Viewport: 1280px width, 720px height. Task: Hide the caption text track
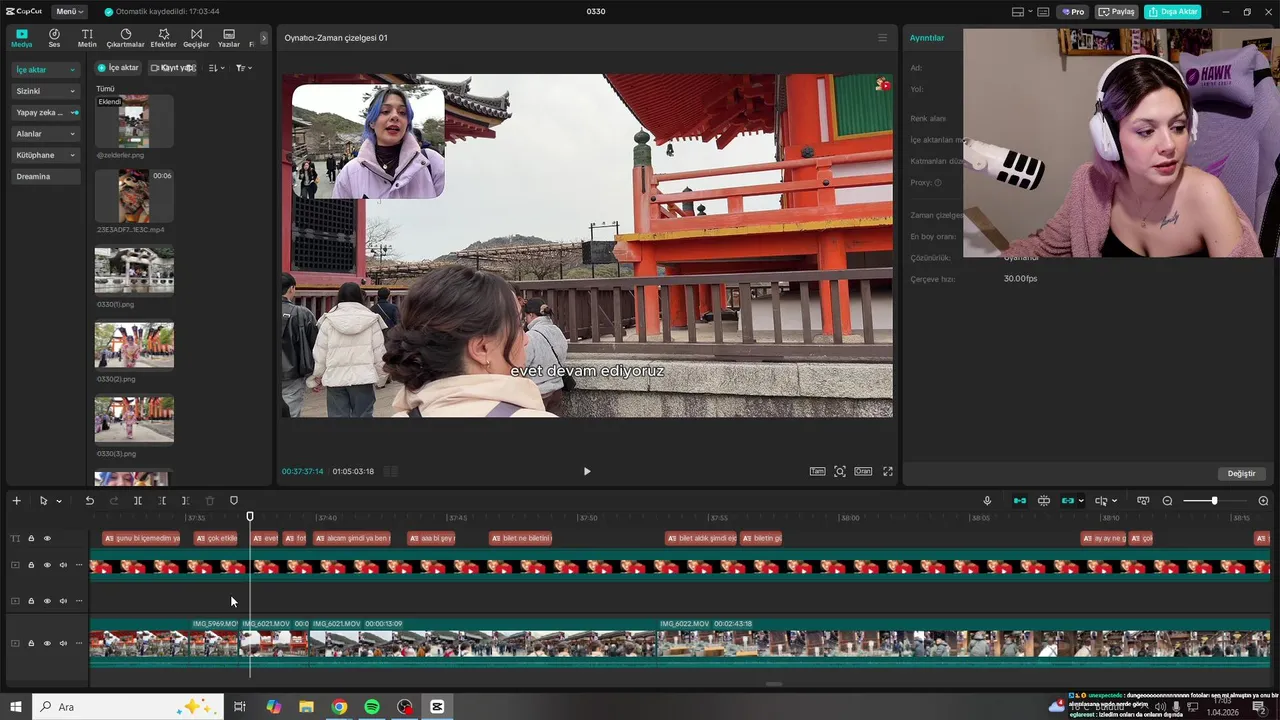pos(47,538)
